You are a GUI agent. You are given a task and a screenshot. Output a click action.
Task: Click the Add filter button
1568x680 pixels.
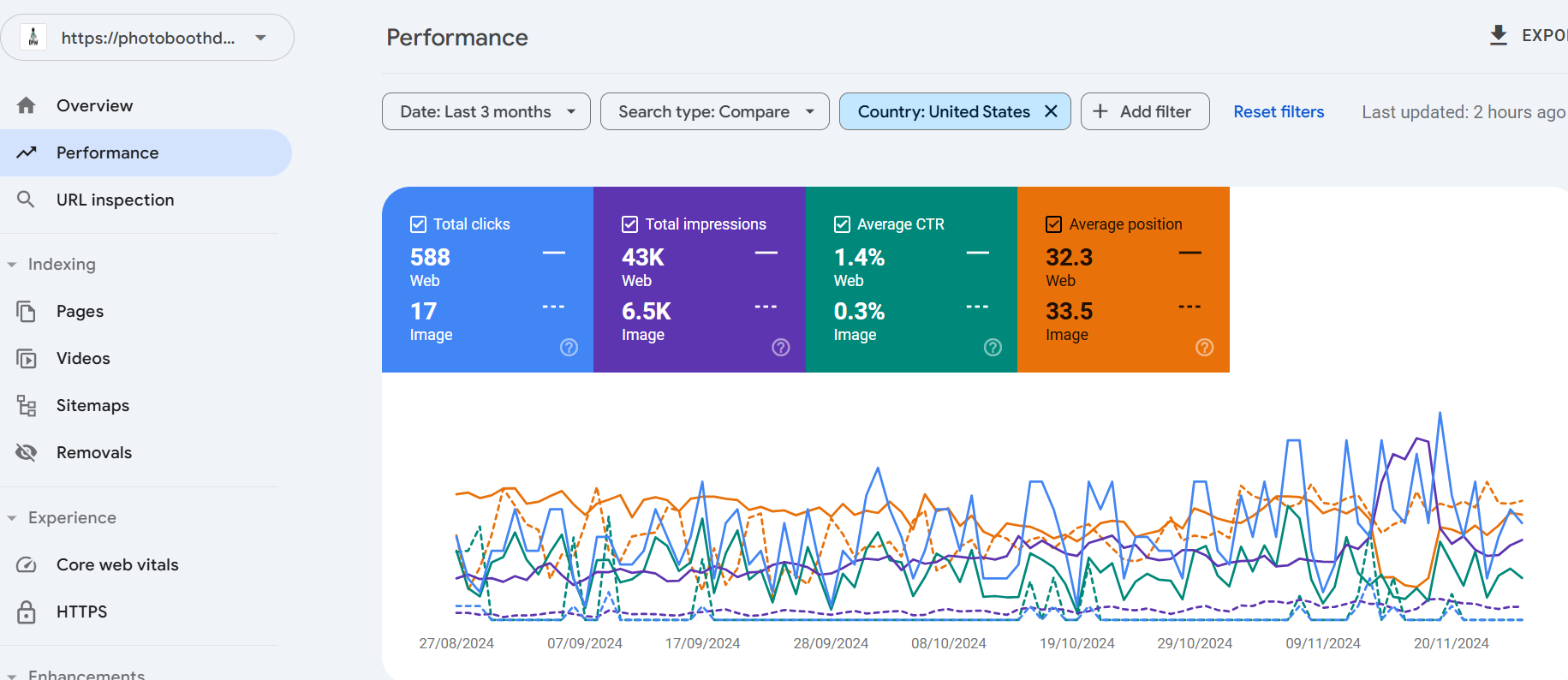point(1145,111)
